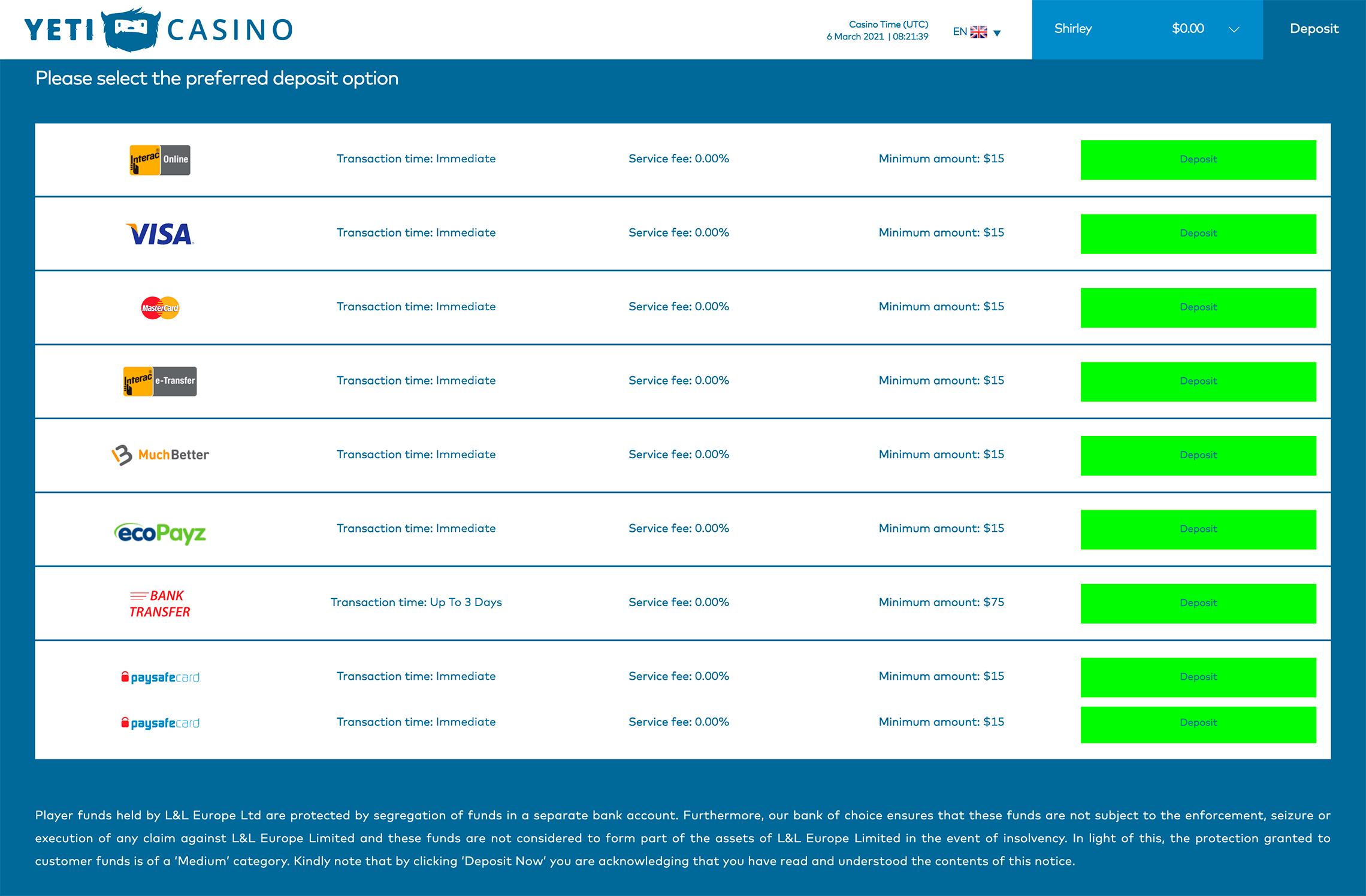Image resolution: width=1366 pixels, height=896 pixels.
Task: Click MasterCard row 'Transaction time: Immediate'
Action: coord(416,307)
